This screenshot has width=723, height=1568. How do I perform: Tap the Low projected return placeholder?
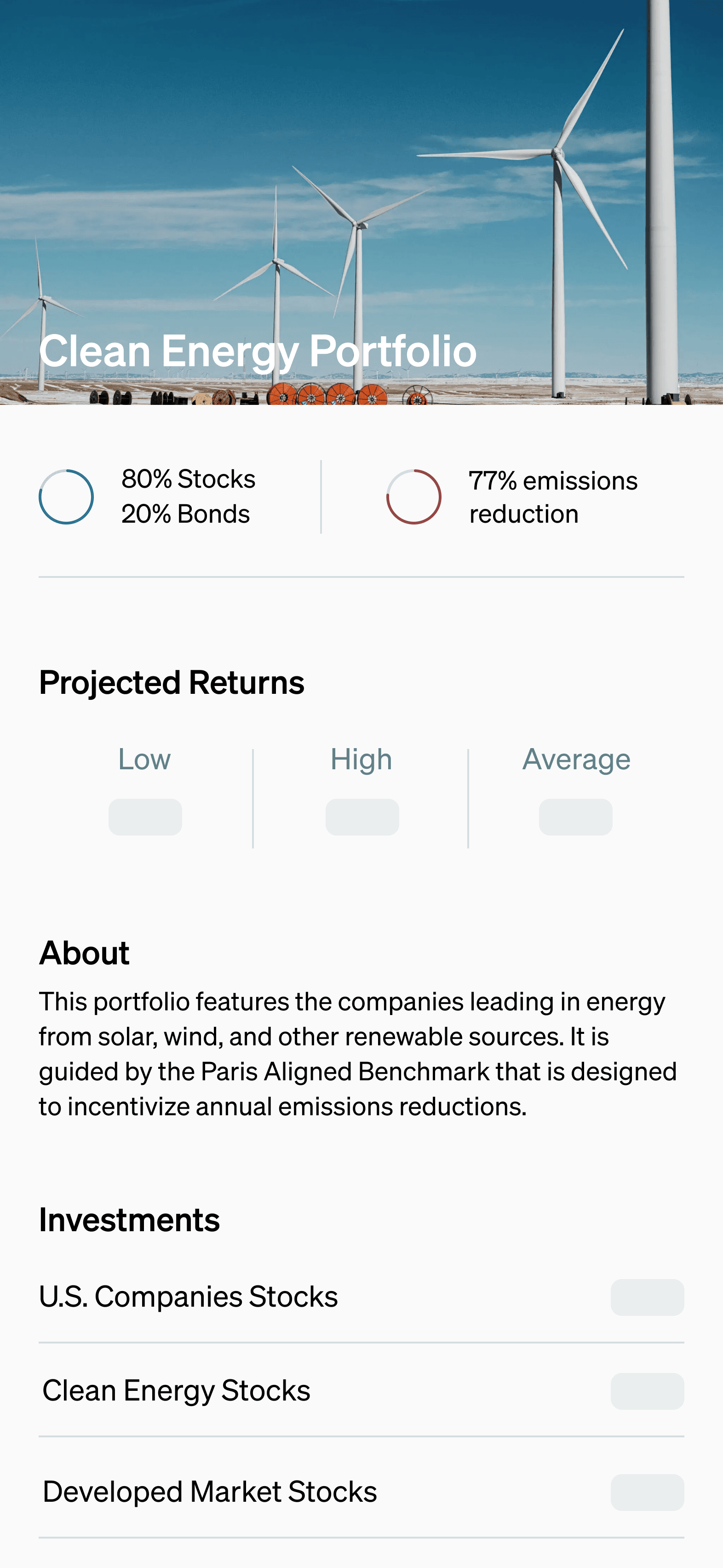click(145, 817)
